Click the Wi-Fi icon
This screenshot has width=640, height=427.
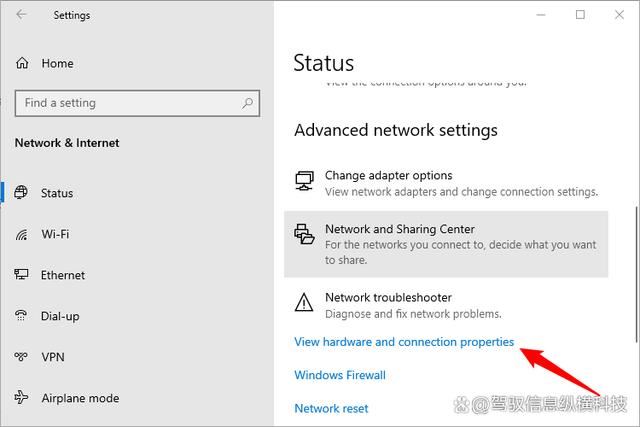pos(22,234)
